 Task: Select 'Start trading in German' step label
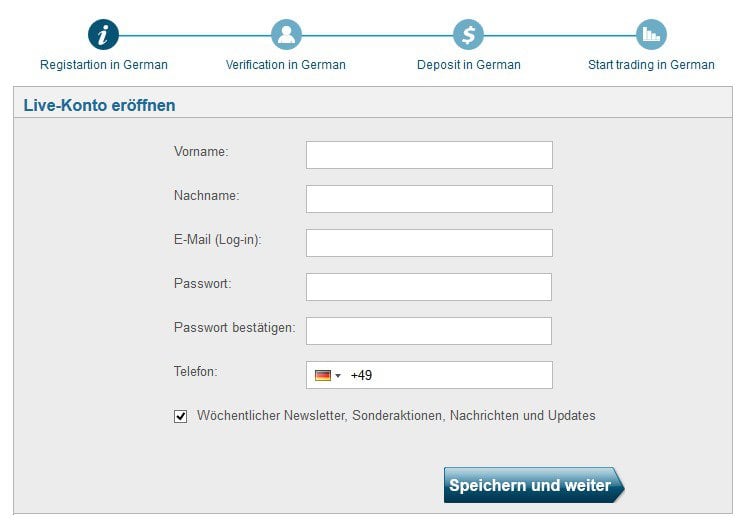coord(651,65)
